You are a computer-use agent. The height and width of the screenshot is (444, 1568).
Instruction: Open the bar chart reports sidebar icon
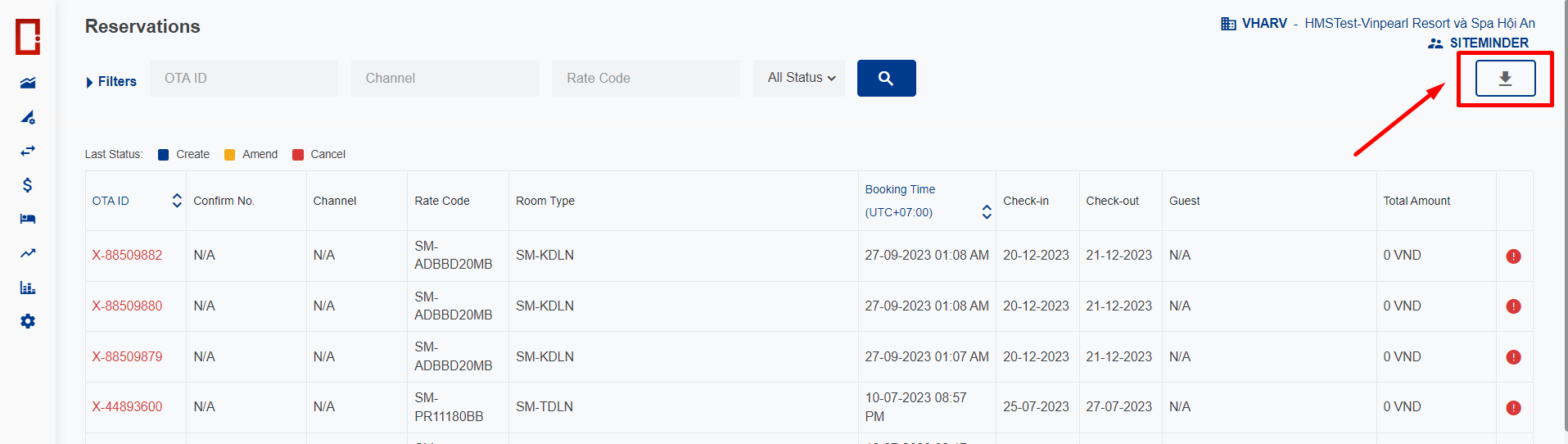click(x=28, y=288)
